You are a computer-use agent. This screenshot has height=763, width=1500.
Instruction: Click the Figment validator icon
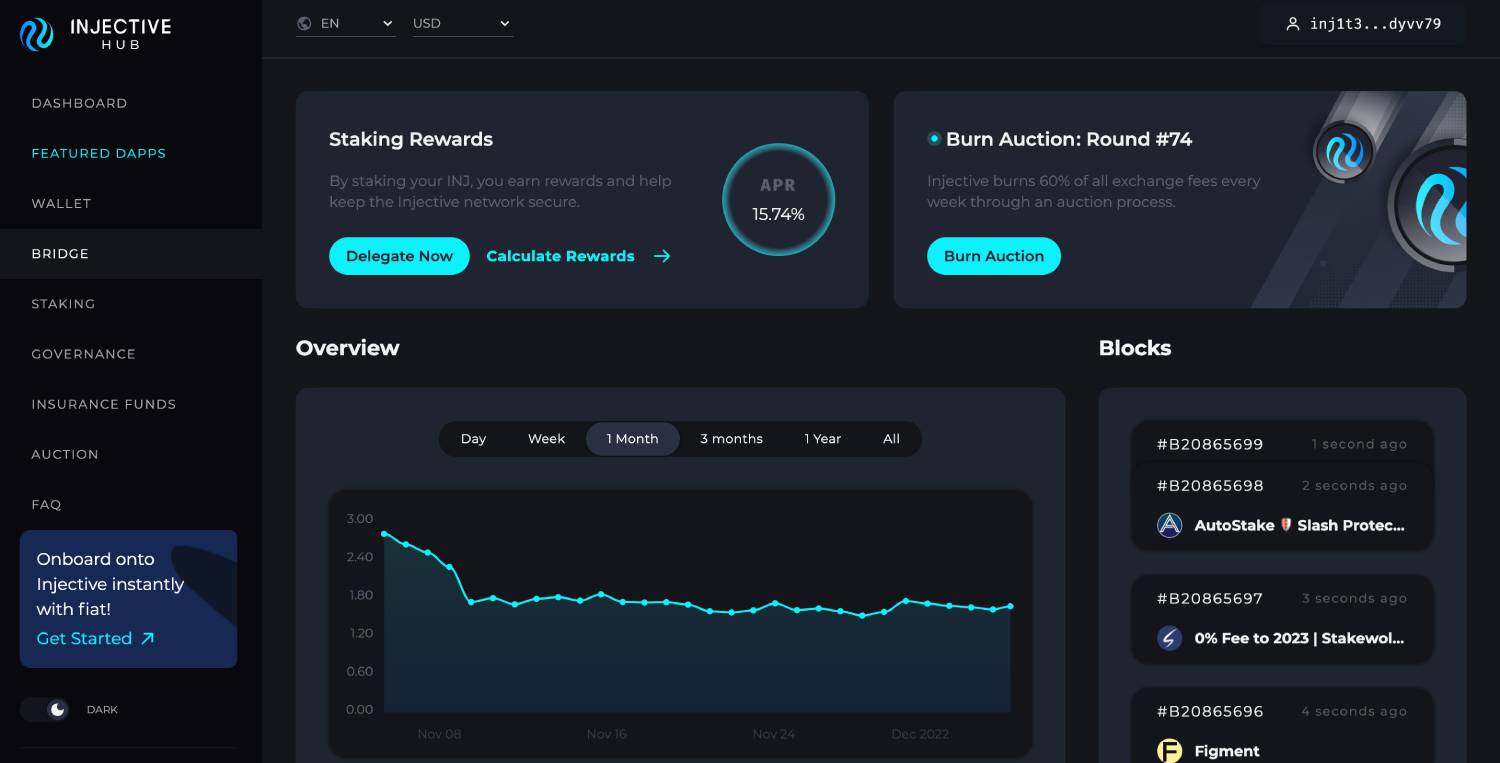pyautogui.click(x=1169, y=750)
